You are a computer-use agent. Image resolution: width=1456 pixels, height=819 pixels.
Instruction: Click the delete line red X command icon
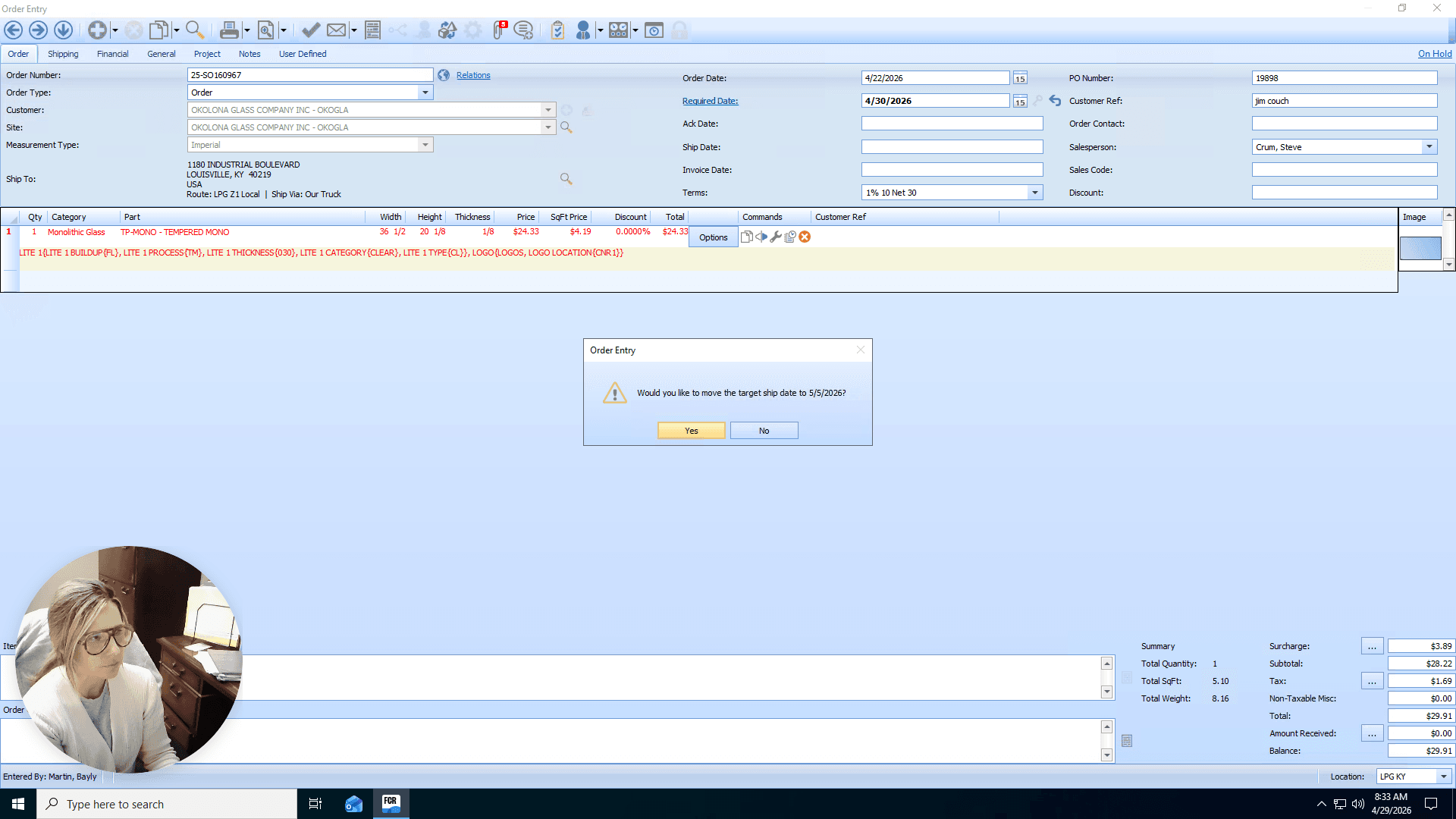click(x=805, y=237)
